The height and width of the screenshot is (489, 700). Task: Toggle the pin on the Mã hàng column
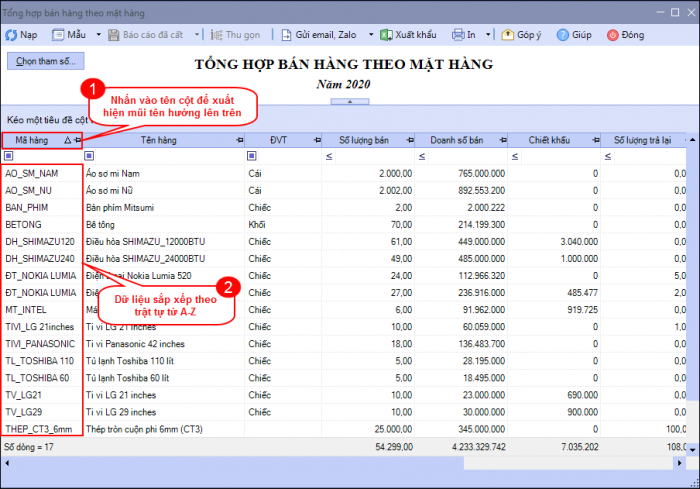coord(77,141)
